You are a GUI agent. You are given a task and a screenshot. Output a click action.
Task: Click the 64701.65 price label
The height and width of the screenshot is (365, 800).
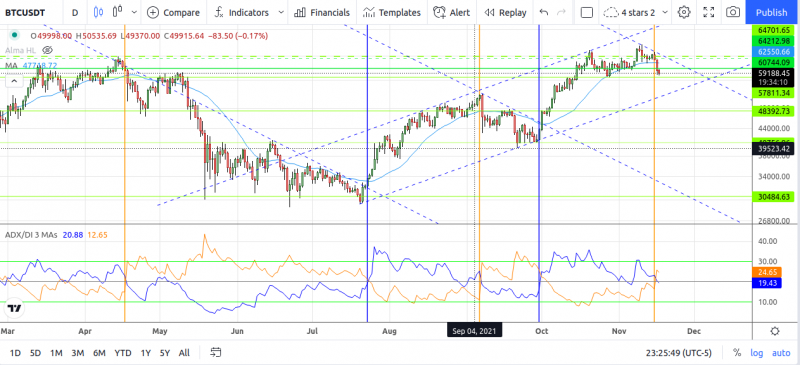tap(774, 31)
